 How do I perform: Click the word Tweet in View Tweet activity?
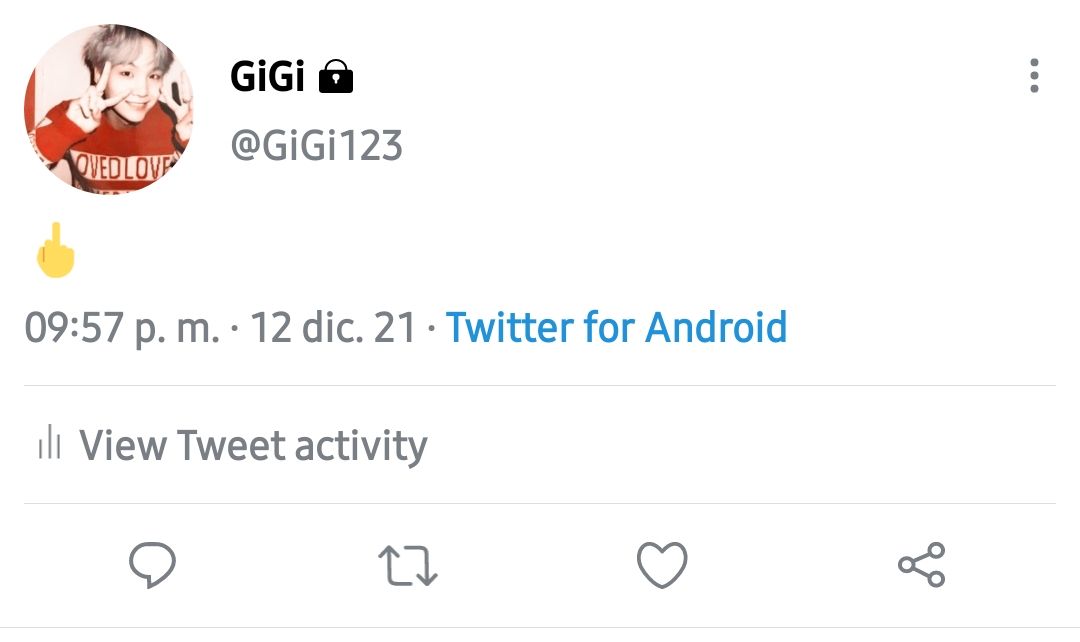[231, 445]
